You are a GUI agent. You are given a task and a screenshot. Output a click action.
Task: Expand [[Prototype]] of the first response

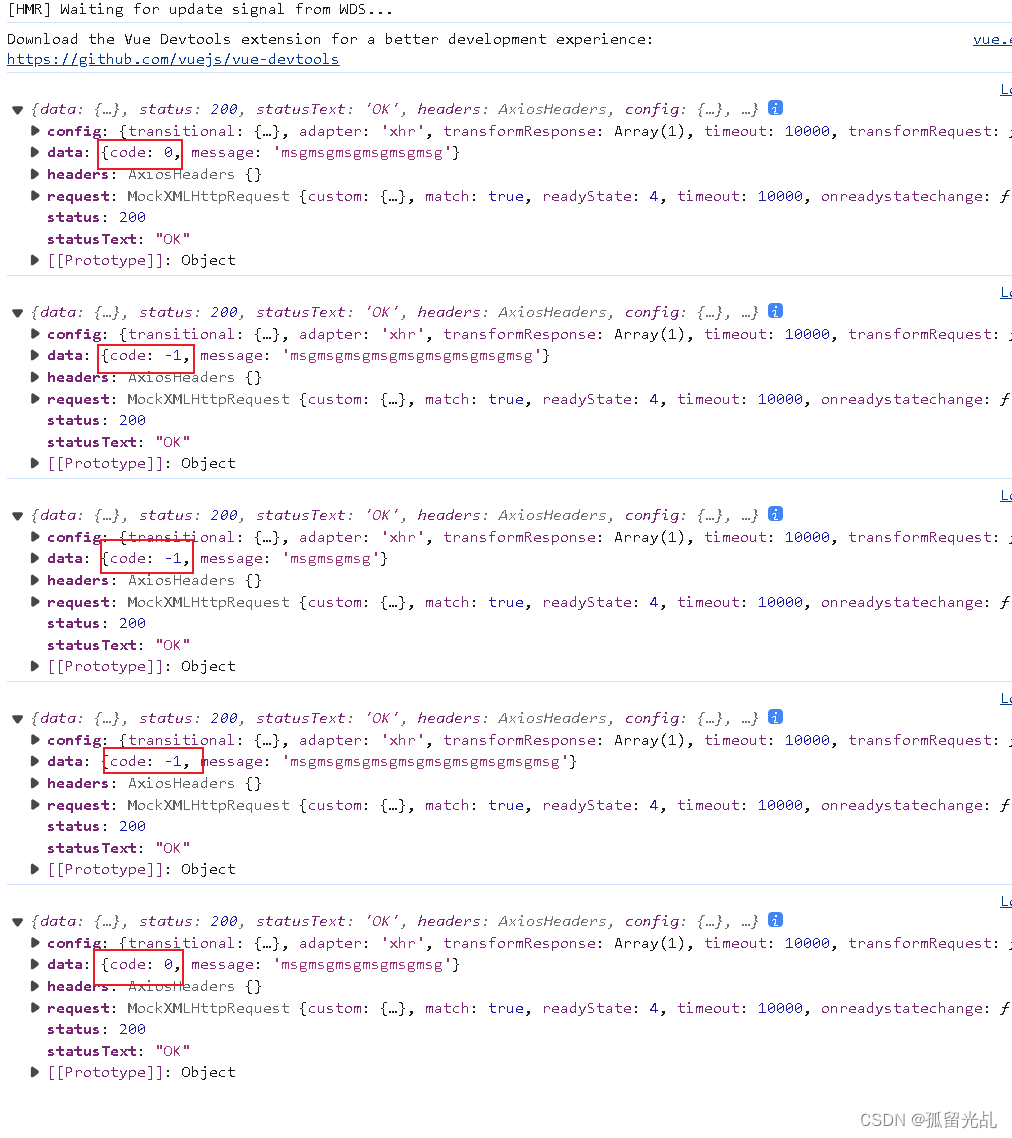[34, 260]
